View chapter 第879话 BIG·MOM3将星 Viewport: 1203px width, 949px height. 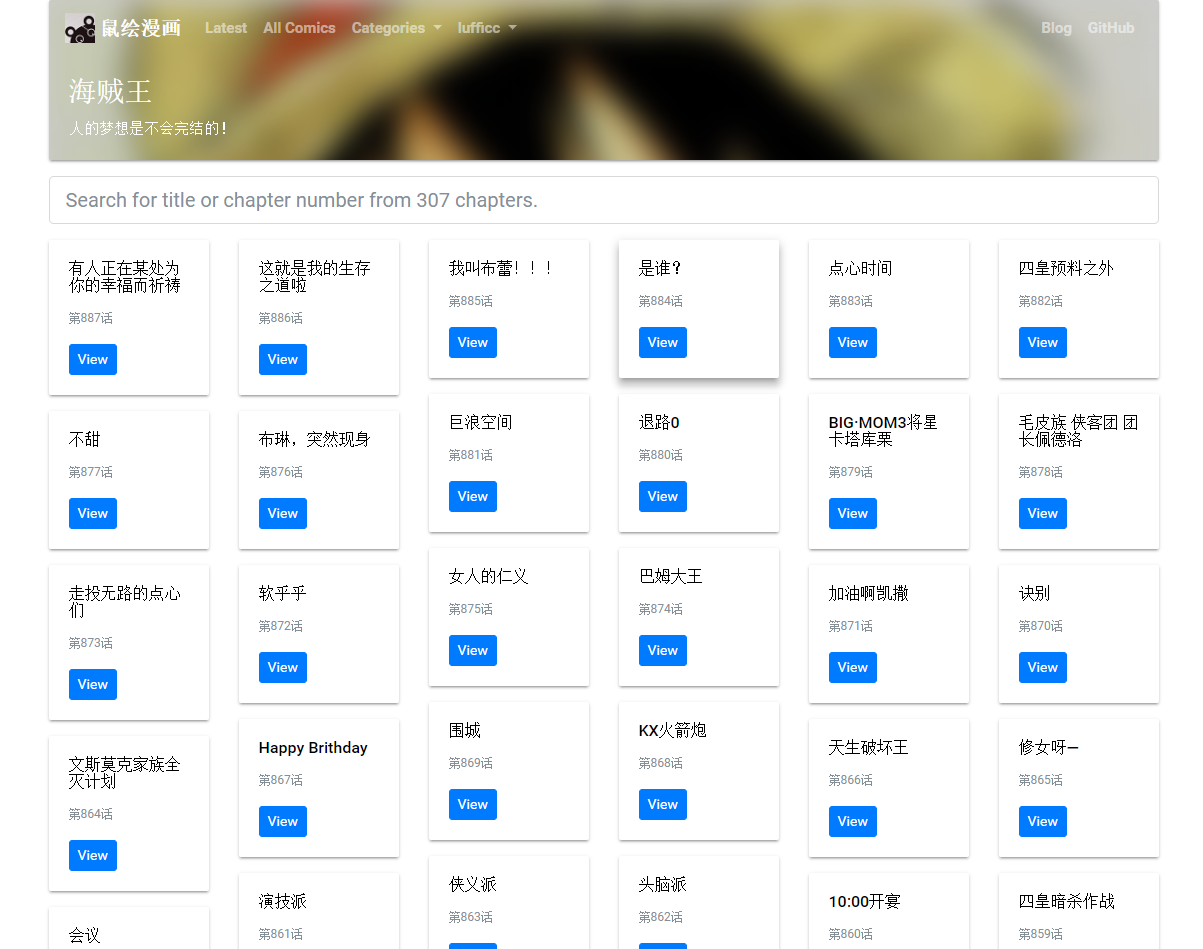(853, 514)
